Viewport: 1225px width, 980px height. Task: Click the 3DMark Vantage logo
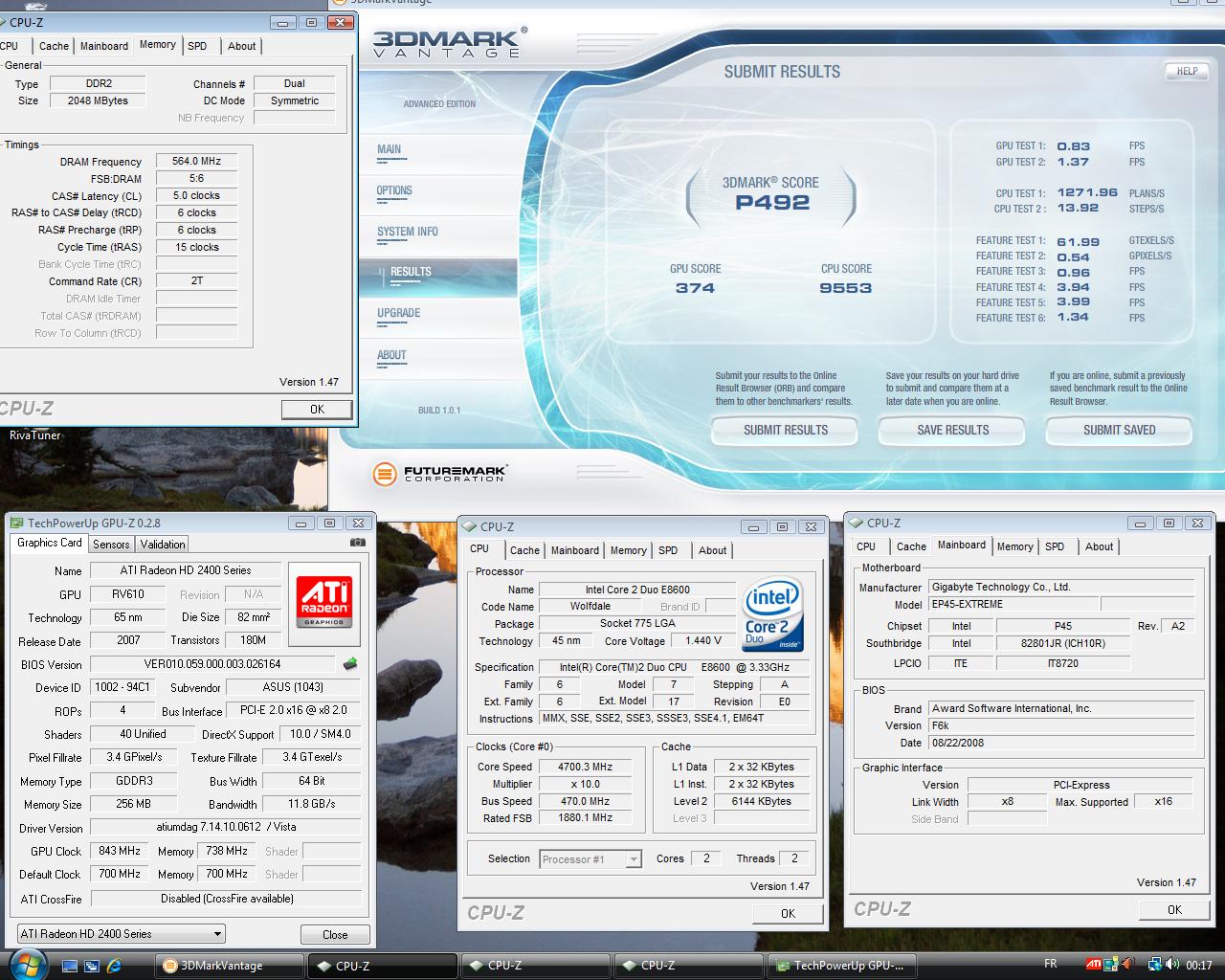448,42
